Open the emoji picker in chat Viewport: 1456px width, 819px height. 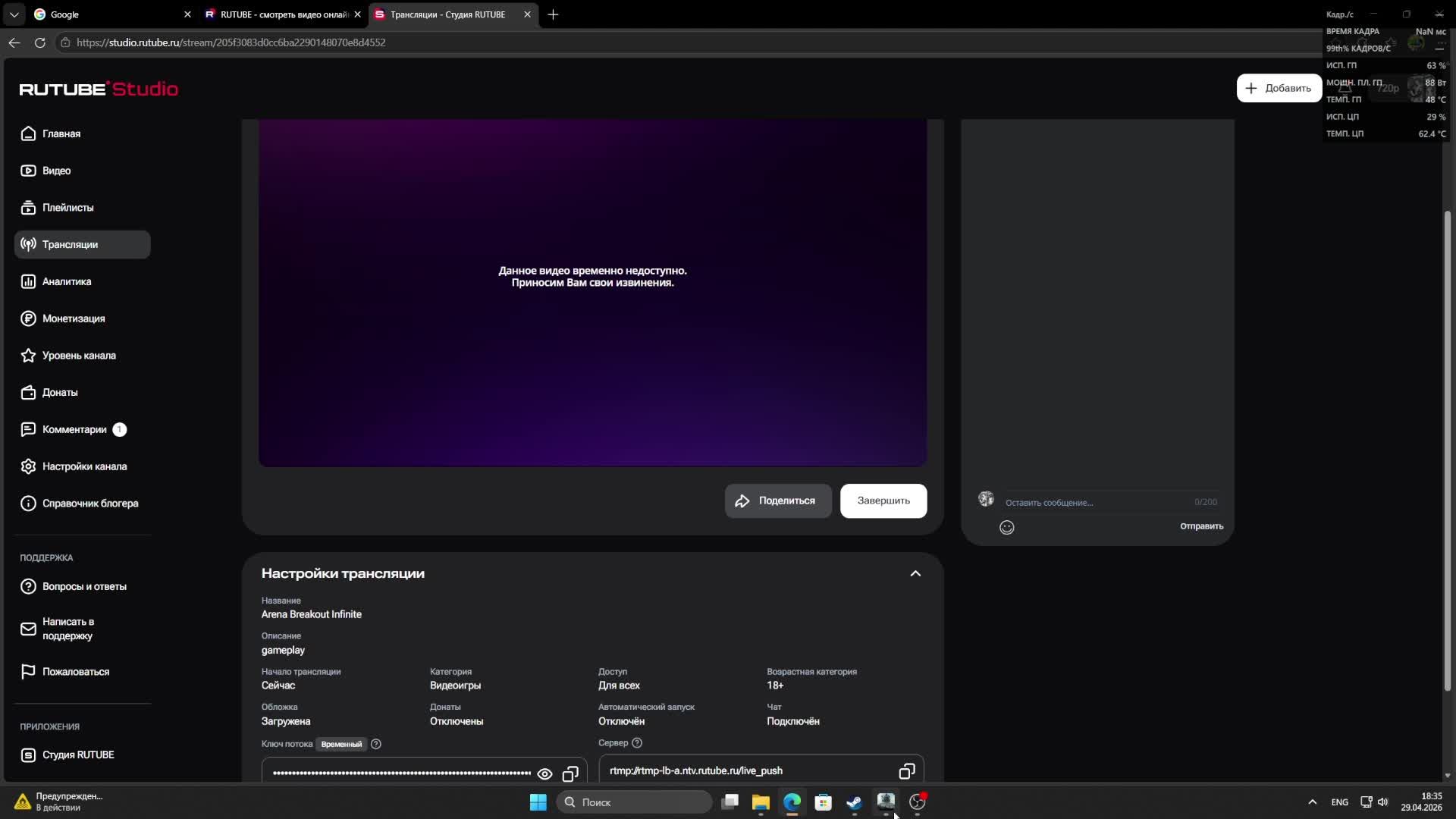[1006, 528]
